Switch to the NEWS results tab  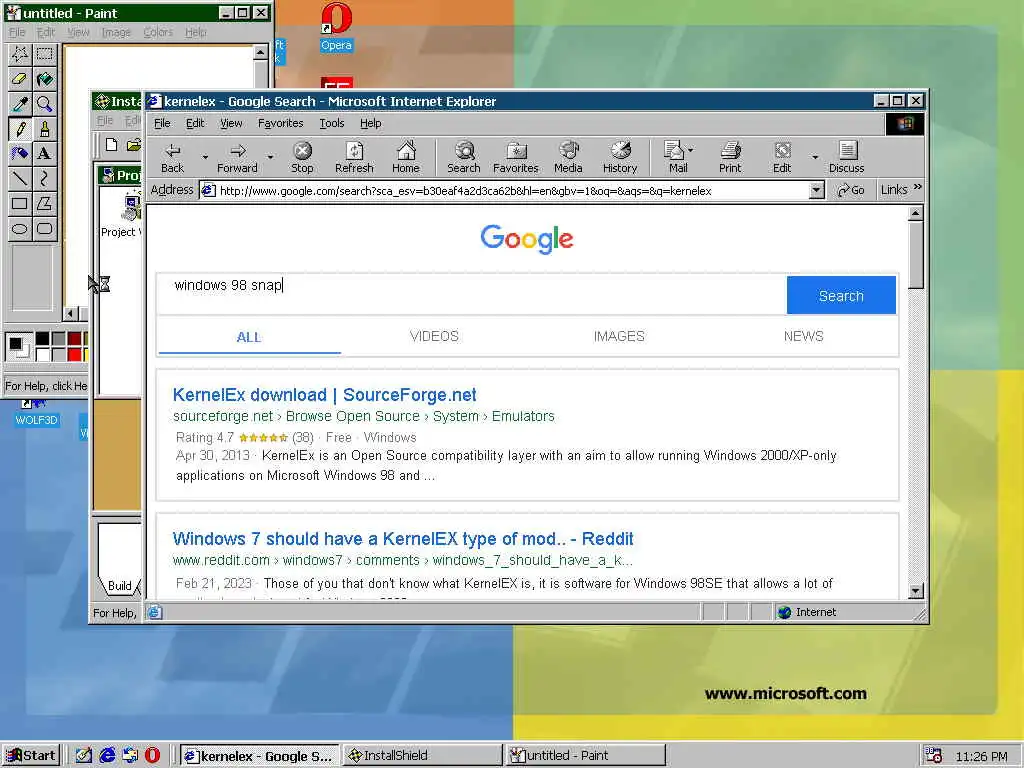point(803,336)
